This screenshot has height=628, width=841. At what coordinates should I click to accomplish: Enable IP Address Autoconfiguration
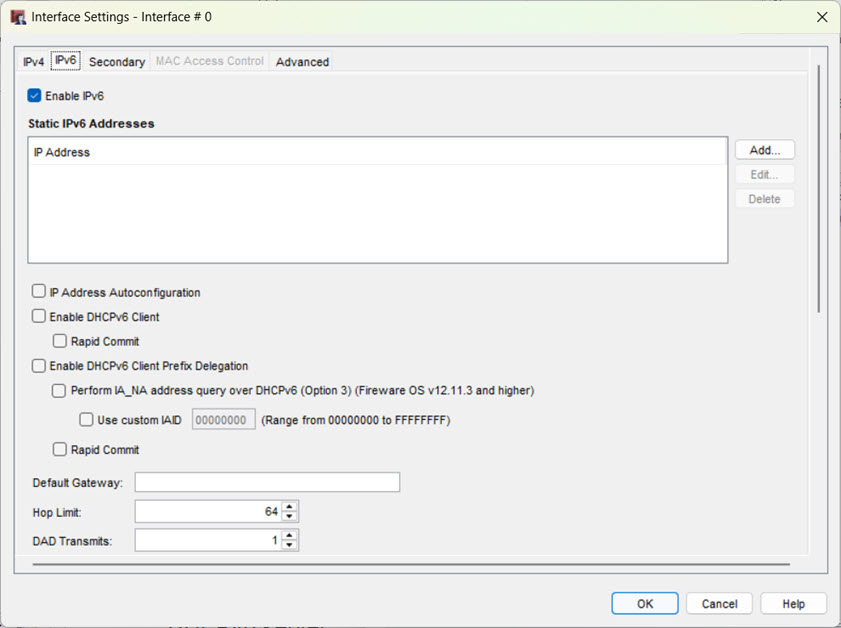(37, 292)
